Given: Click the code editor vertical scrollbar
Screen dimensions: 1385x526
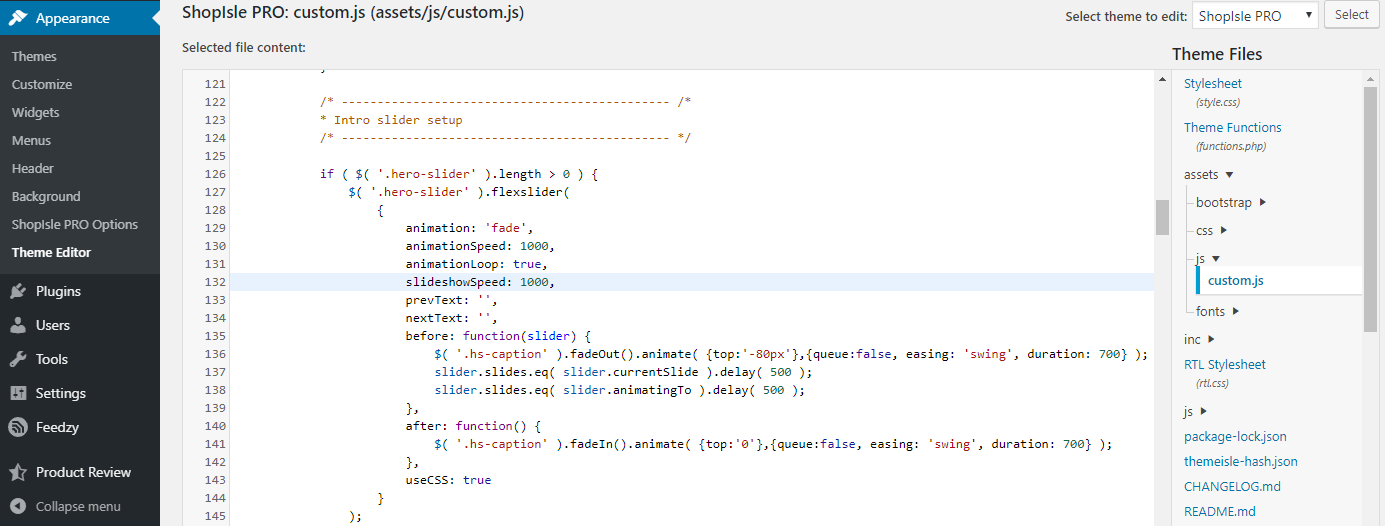Looking at the screenshot, I should tap(1162, 217).
